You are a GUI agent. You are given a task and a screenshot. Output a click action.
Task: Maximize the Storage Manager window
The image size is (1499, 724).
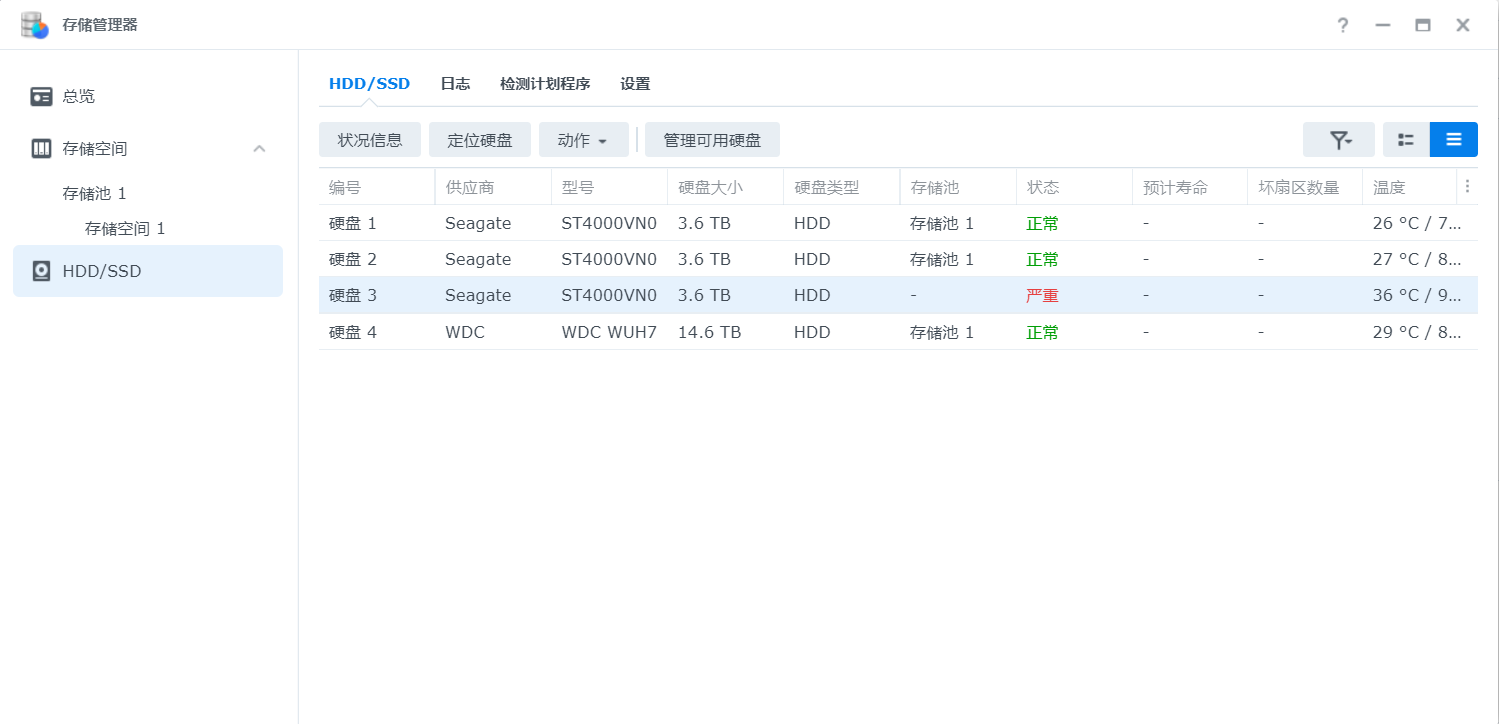pyautogui.click(x=1423, y=25)
